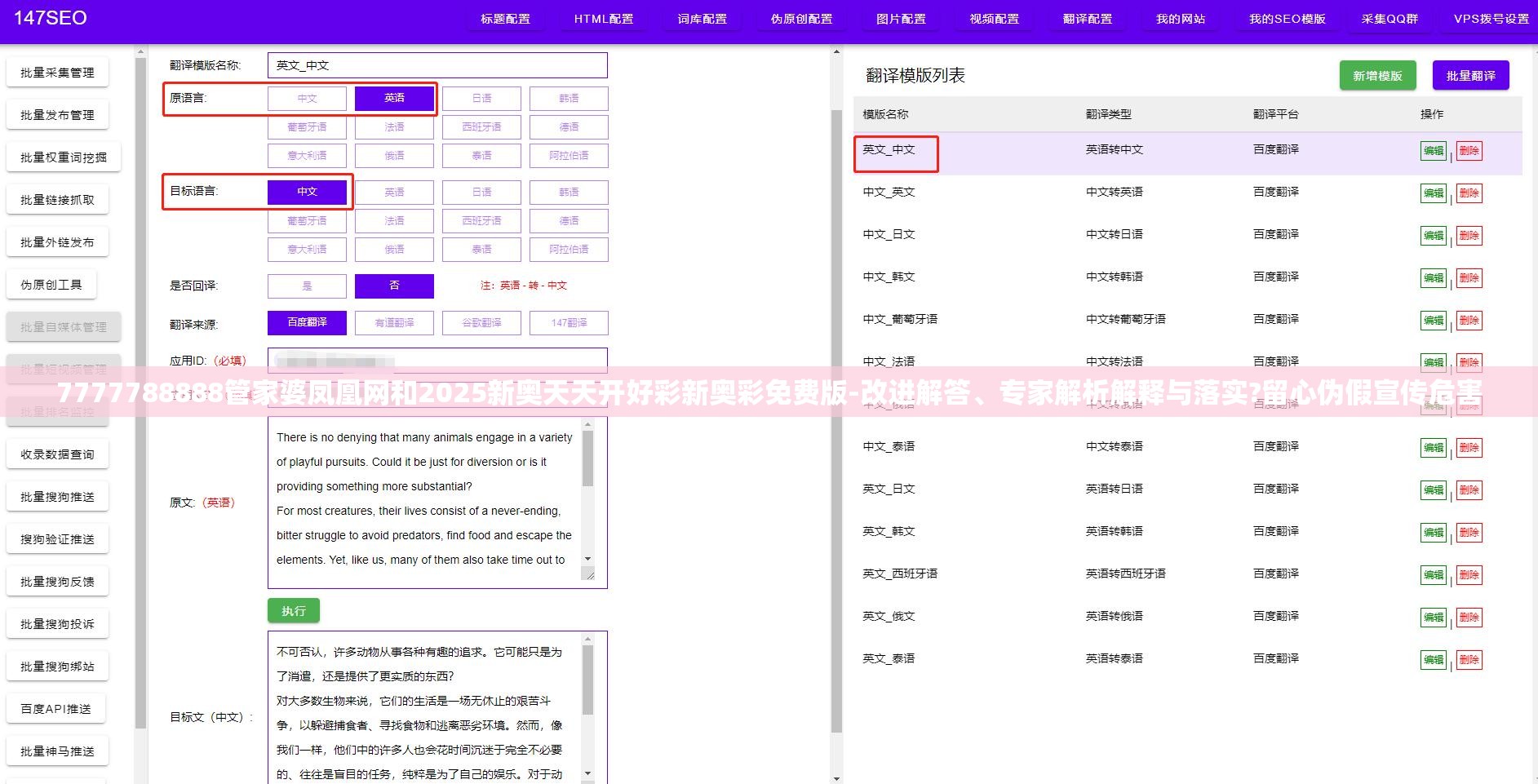Select 百度翻译 as the translation source
This screenshot has height=784, width=1538.
307,323
